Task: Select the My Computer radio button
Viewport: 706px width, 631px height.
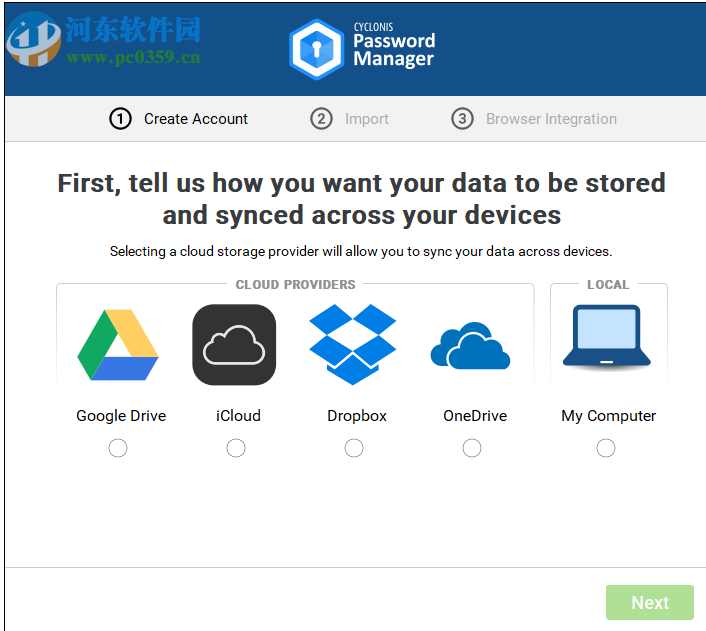Action: (606, 448)
